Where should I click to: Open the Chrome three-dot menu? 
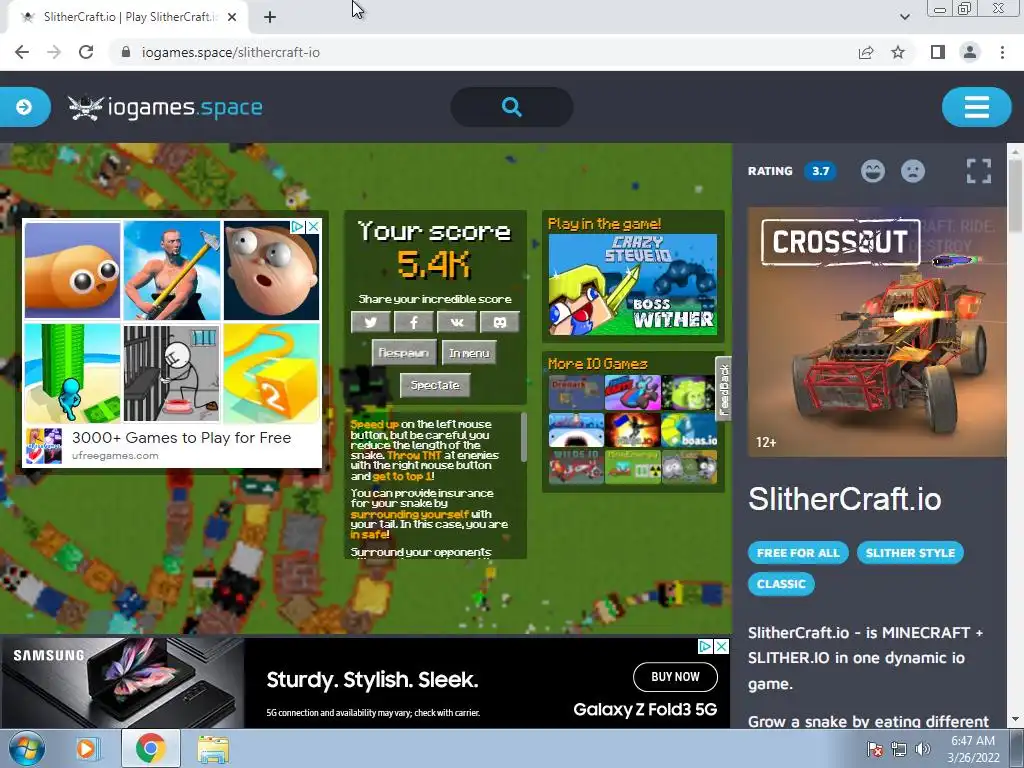point(1002,52)
